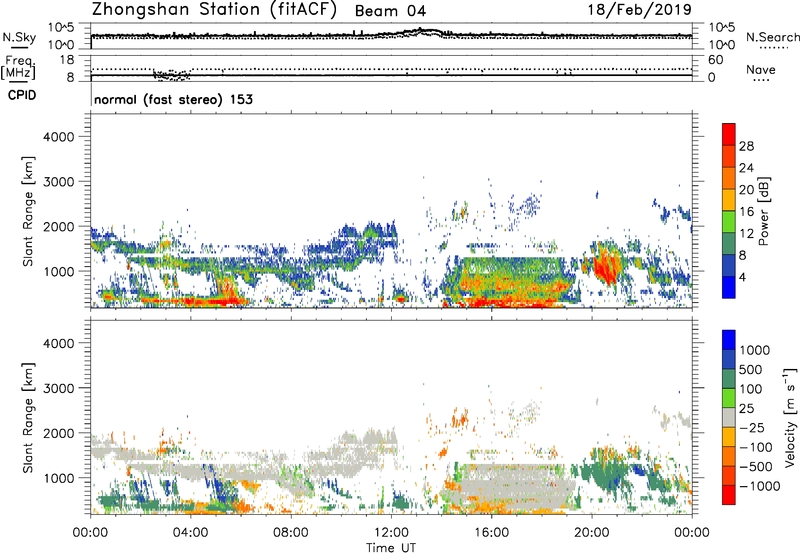Click the 'N.Search' legend label

(x=772, y=37)
